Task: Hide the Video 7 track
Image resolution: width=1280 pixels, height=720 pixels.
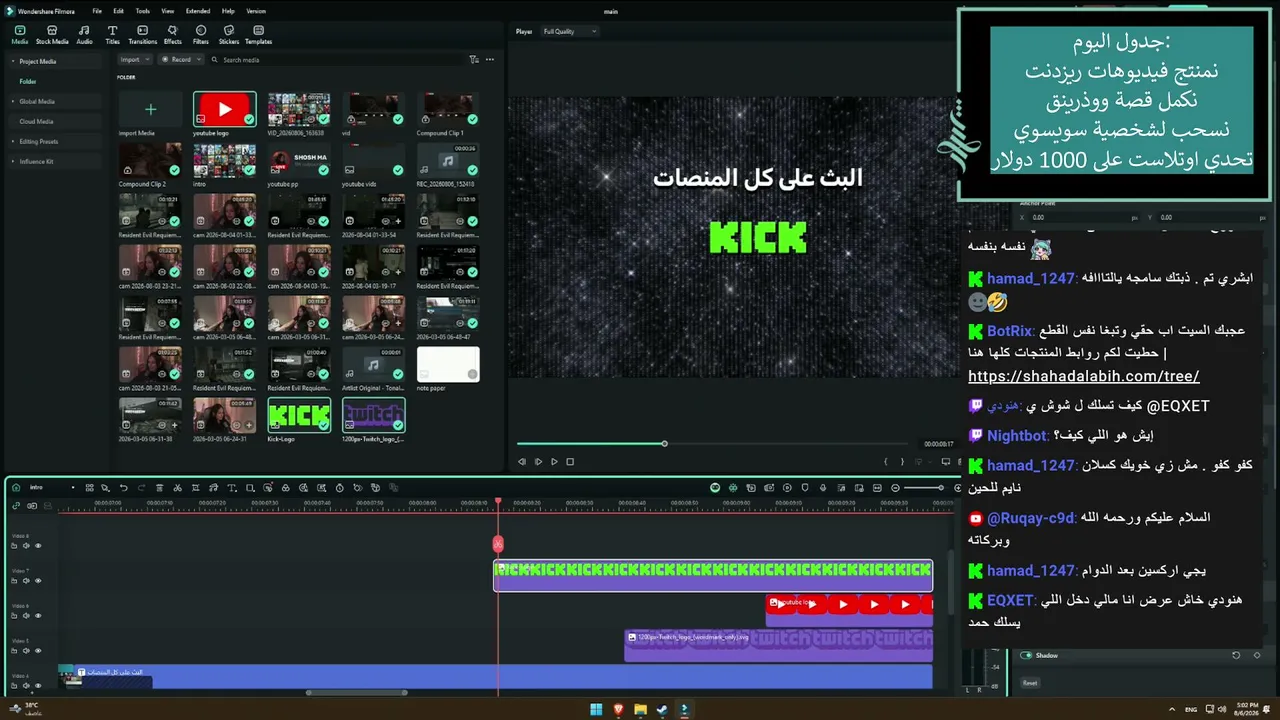Action: click(x=38, y=581)
